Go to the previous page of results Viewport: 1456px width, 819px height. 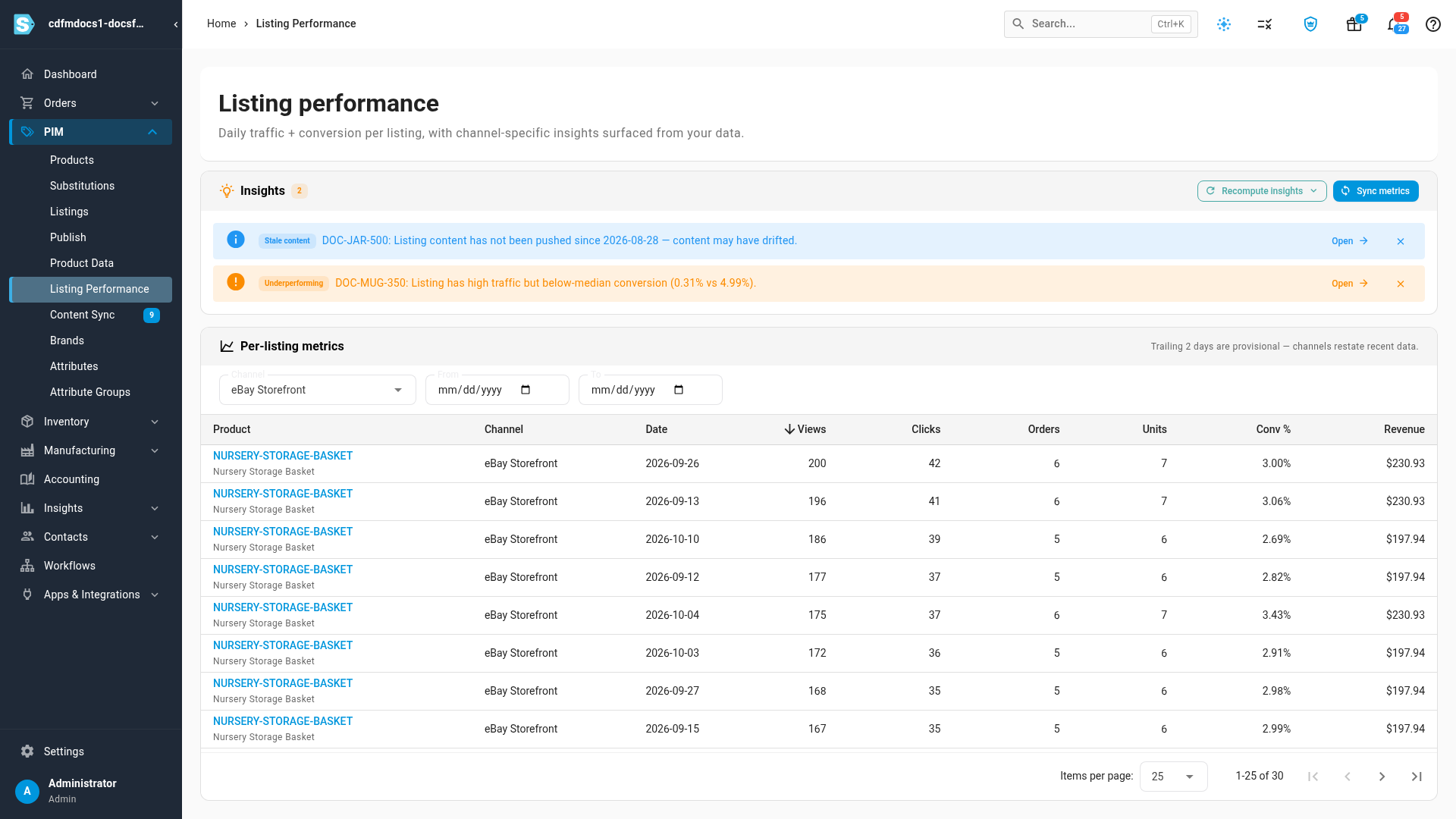[1348, 777]
